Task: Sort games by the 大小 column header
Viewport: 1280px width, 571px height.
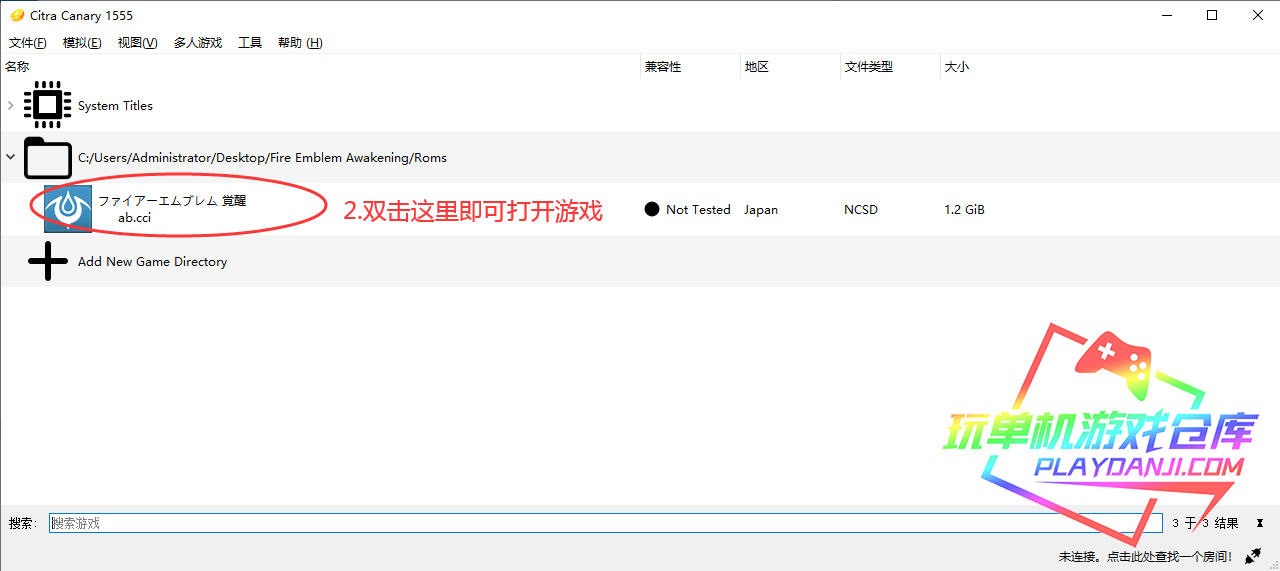Action: pos(956,67)
